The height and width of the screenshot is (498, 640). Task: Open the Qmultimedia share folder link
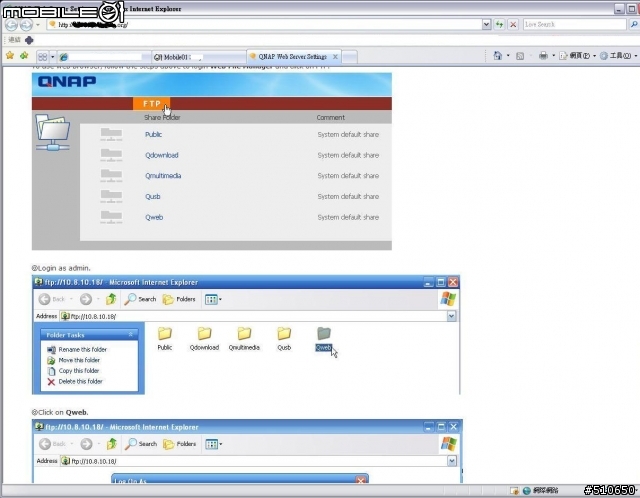[x=163, y=176]
